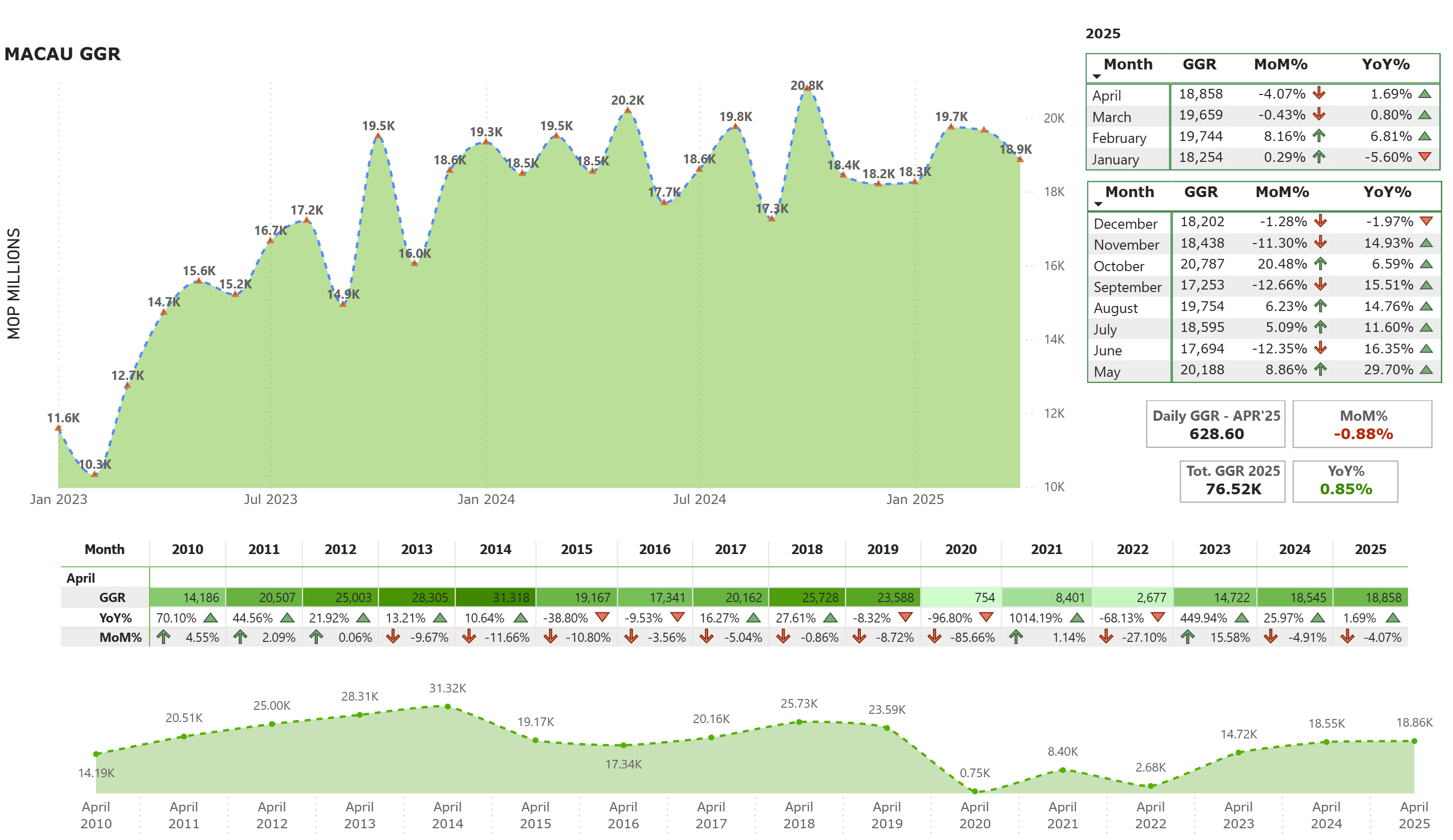Click the YoY% 0.85% card
This screenshot has width=1453, height=840.
[1345, 482]
